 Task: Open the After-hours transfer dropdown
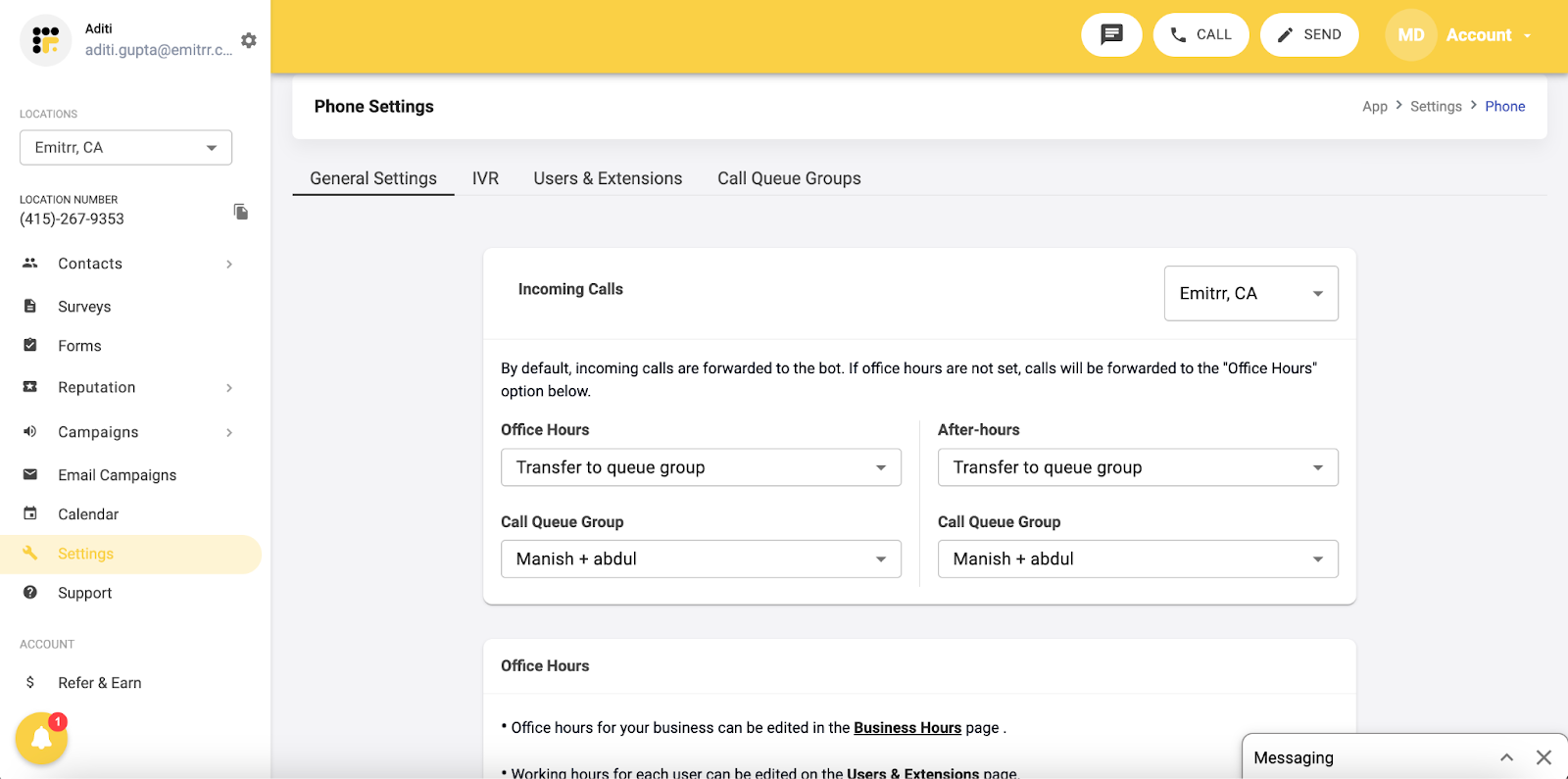coord(1138,467)
